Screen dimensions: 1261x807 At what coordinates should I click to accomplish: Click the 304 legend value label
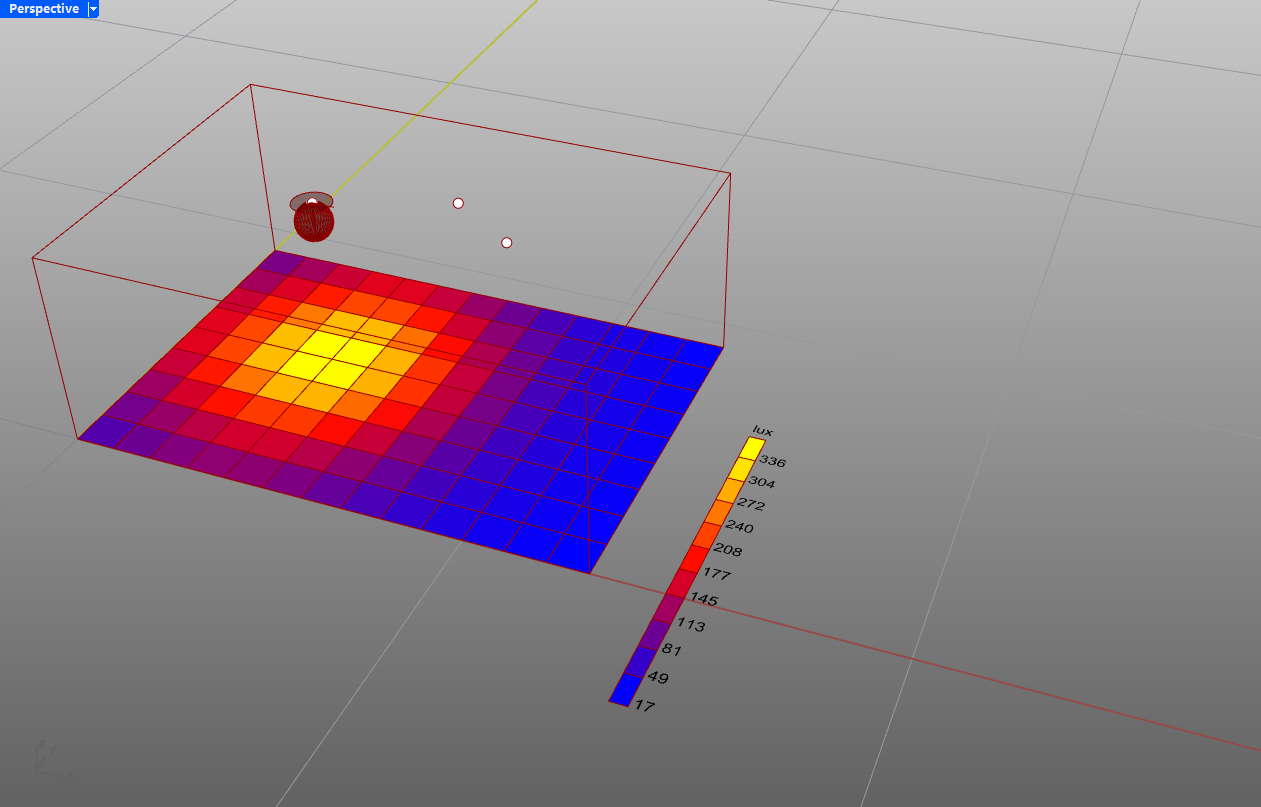pyautogui.click(x=762, y=483)
